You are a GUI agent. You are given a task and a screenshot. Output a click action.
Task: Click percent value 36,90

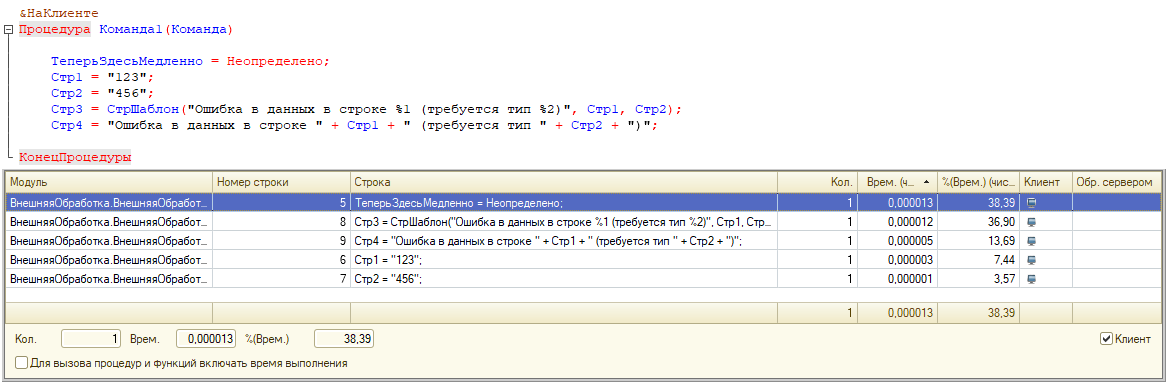(x=1001, y=221)
